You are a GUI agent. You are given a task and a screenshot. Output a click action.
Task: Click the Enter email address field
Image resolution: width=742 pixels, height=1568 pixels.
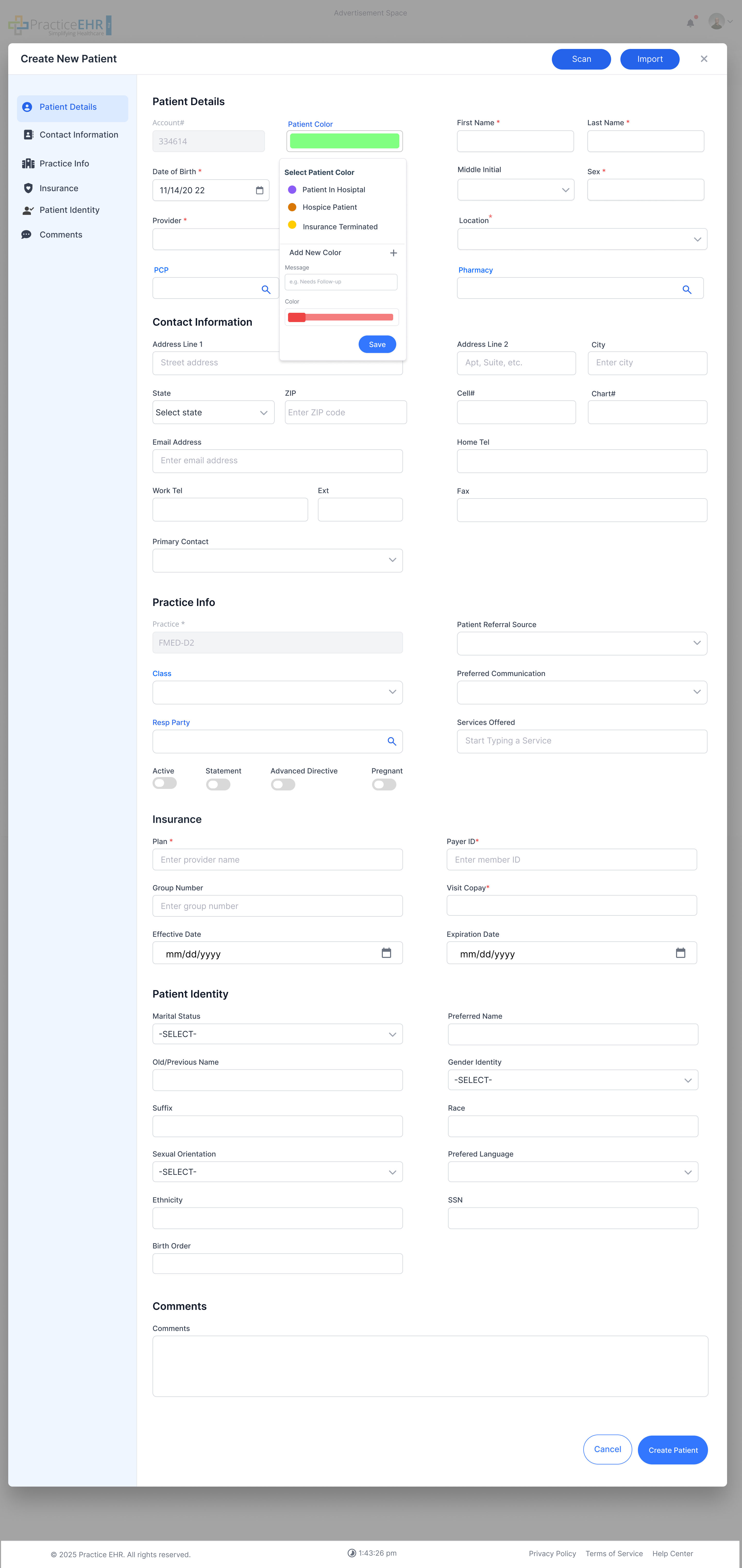coord(277,461)
